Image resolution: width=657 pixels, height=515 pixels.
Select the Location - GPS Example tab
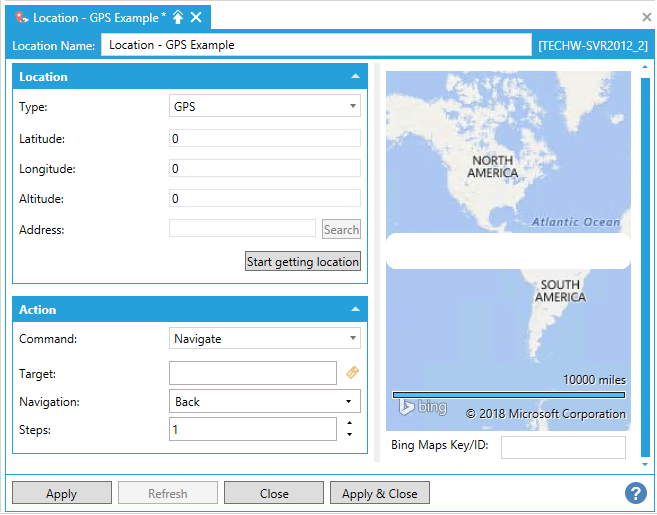[95, 17]
